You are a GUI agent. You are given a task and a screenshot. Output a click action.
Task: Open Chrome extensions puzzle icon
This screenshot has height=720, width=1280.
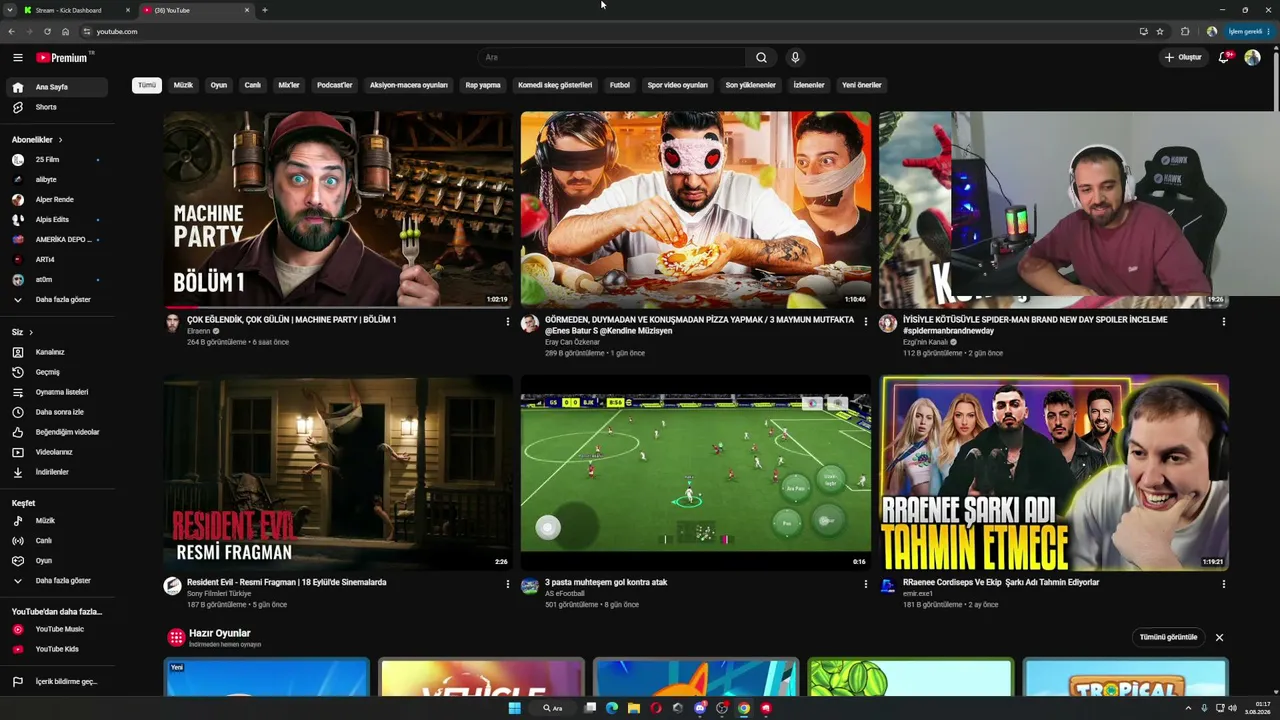pyautogui.click(x=1185, y=32)
